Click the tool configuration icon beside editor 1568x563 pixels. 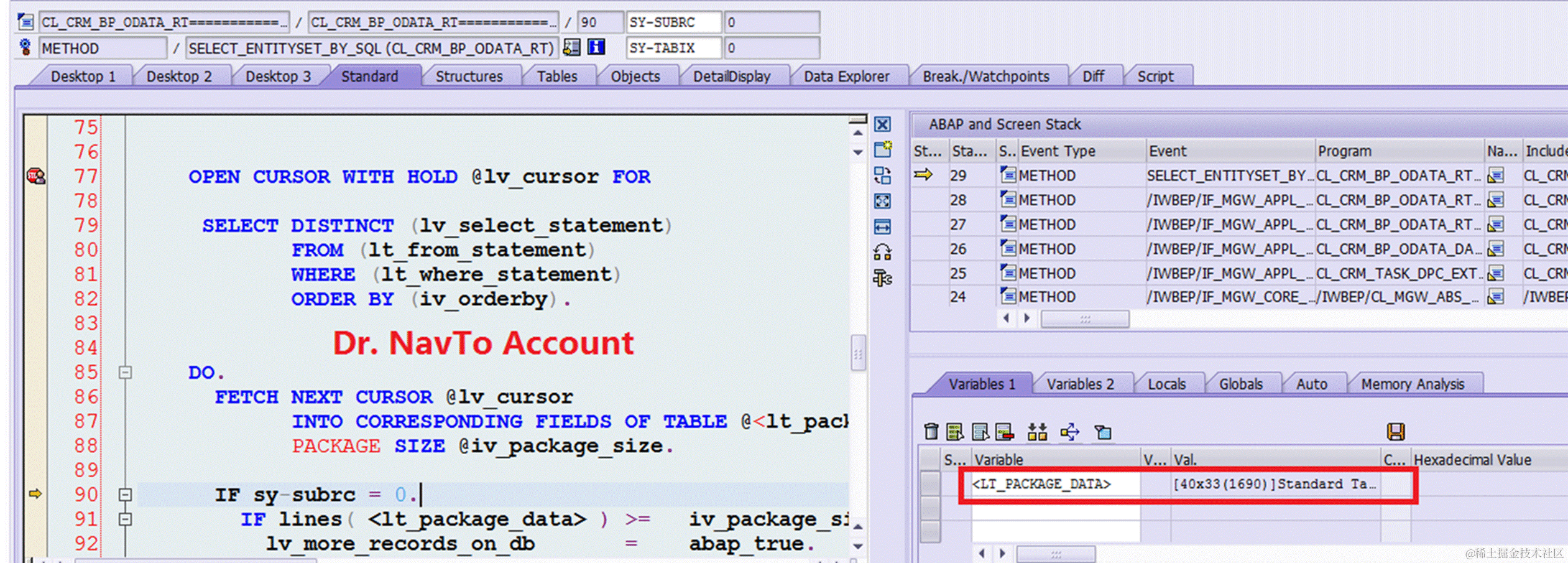(882, 277)
